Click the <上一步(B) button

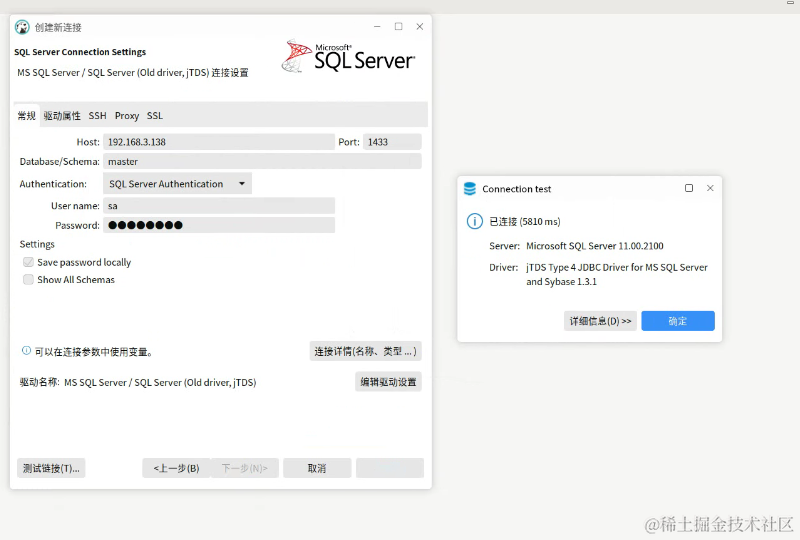177,468
